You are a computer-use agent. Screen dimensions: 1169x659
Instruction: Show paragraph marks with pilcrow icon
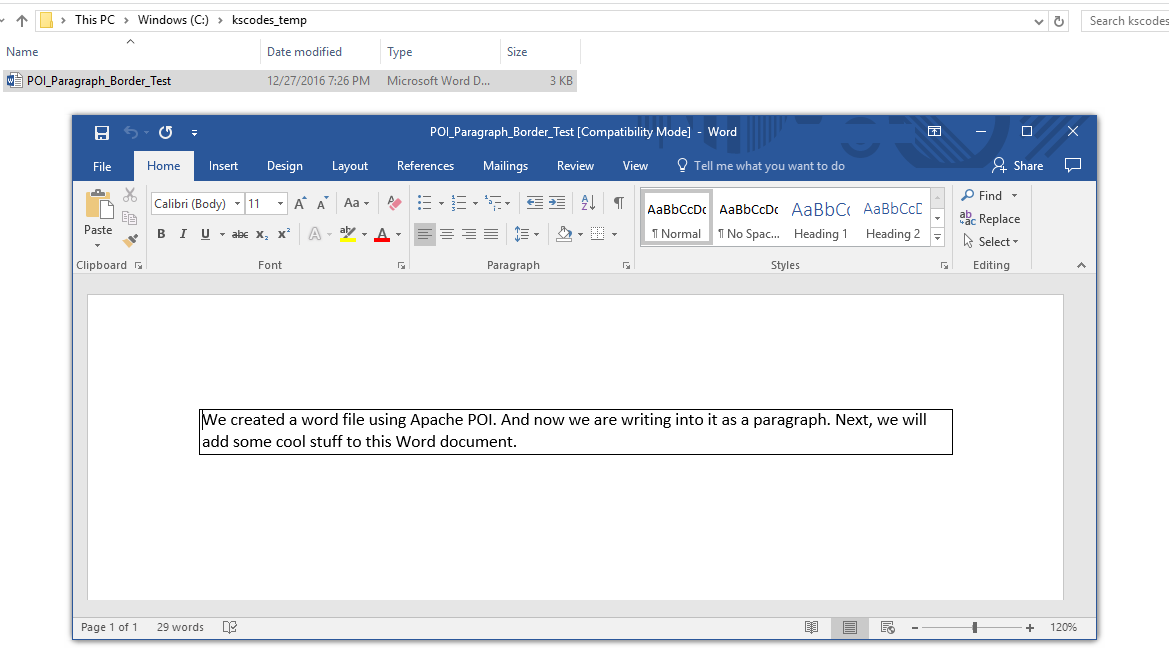point(619,203)
